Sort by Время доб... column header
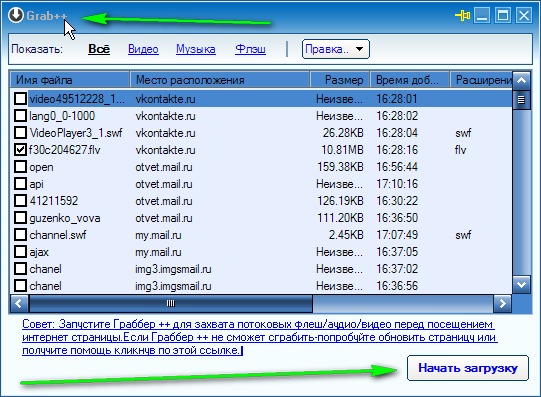 410,80
